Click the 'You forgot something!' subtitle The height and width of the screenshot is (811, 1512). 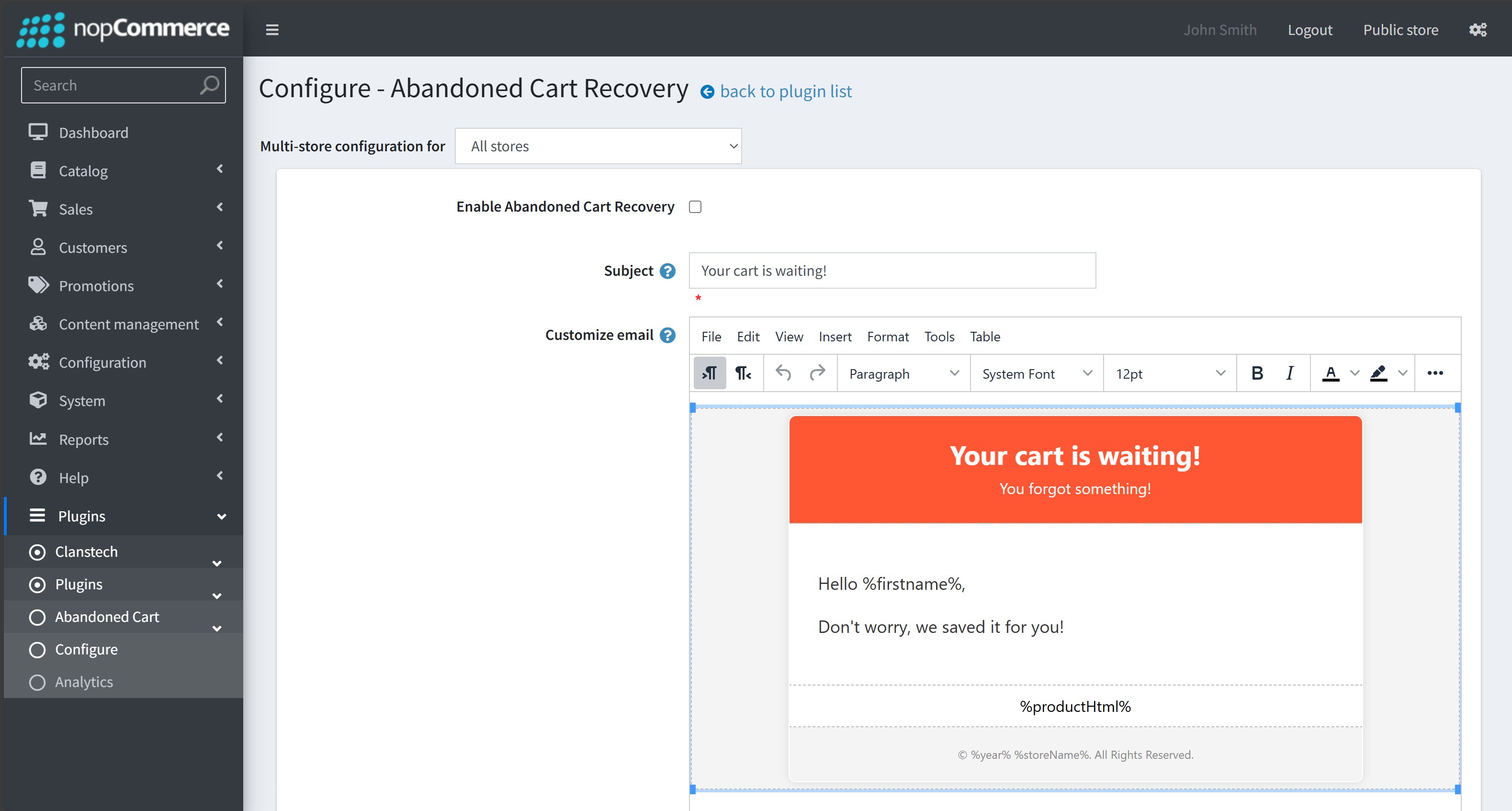click(1075, 489)
